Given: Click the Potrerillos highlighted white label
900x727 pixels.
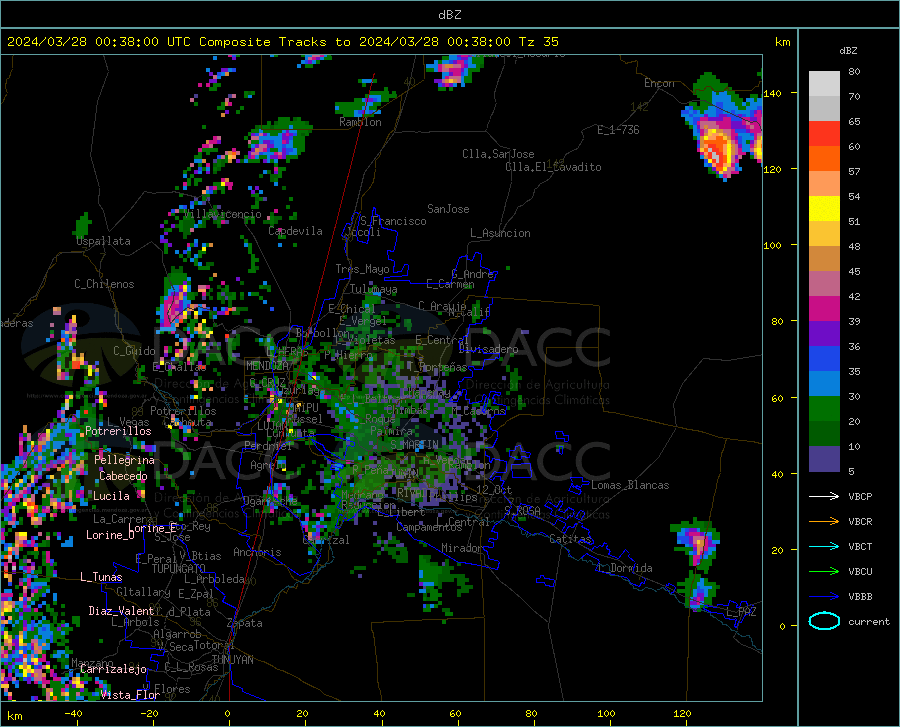Looking at the screenshot, I should 118,431.
